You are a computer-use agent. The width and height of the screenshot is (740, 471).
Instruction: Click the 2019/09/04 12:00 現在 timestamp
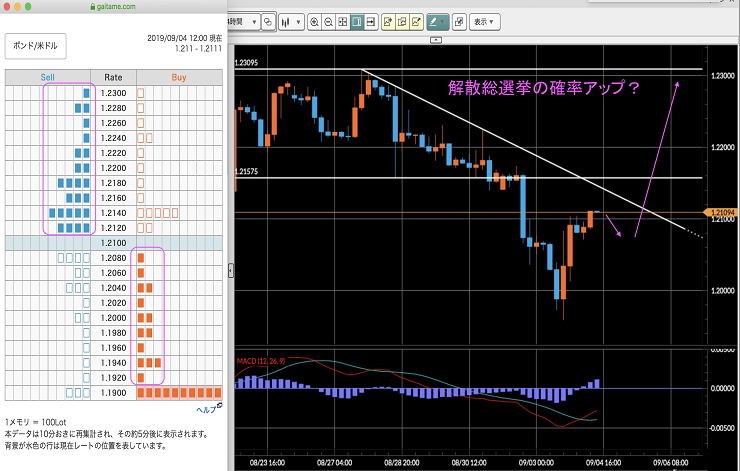tap(185, 38)
